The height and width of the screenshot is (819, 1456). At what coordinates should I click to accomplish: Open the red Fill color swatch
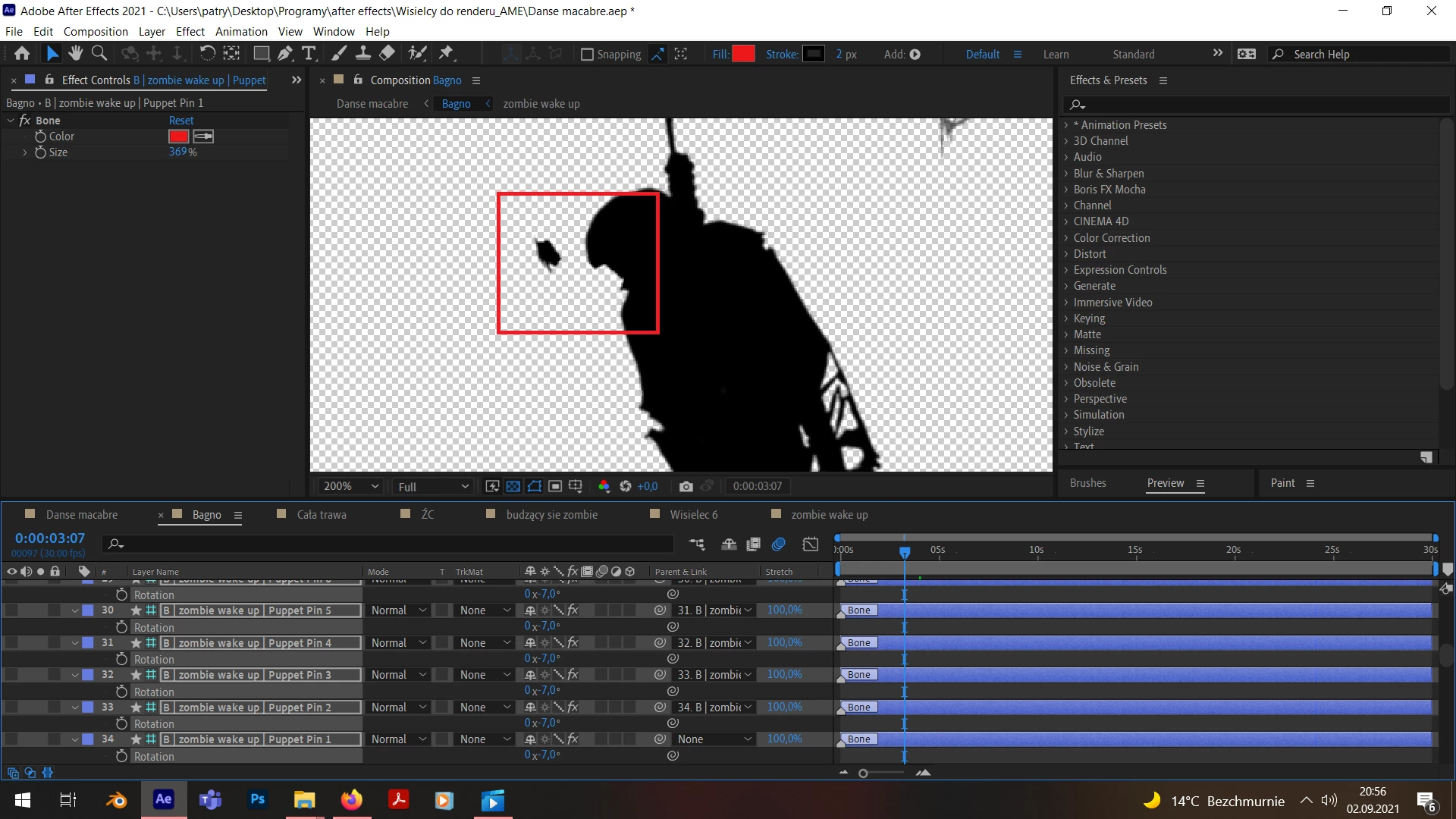pos(743,55)
